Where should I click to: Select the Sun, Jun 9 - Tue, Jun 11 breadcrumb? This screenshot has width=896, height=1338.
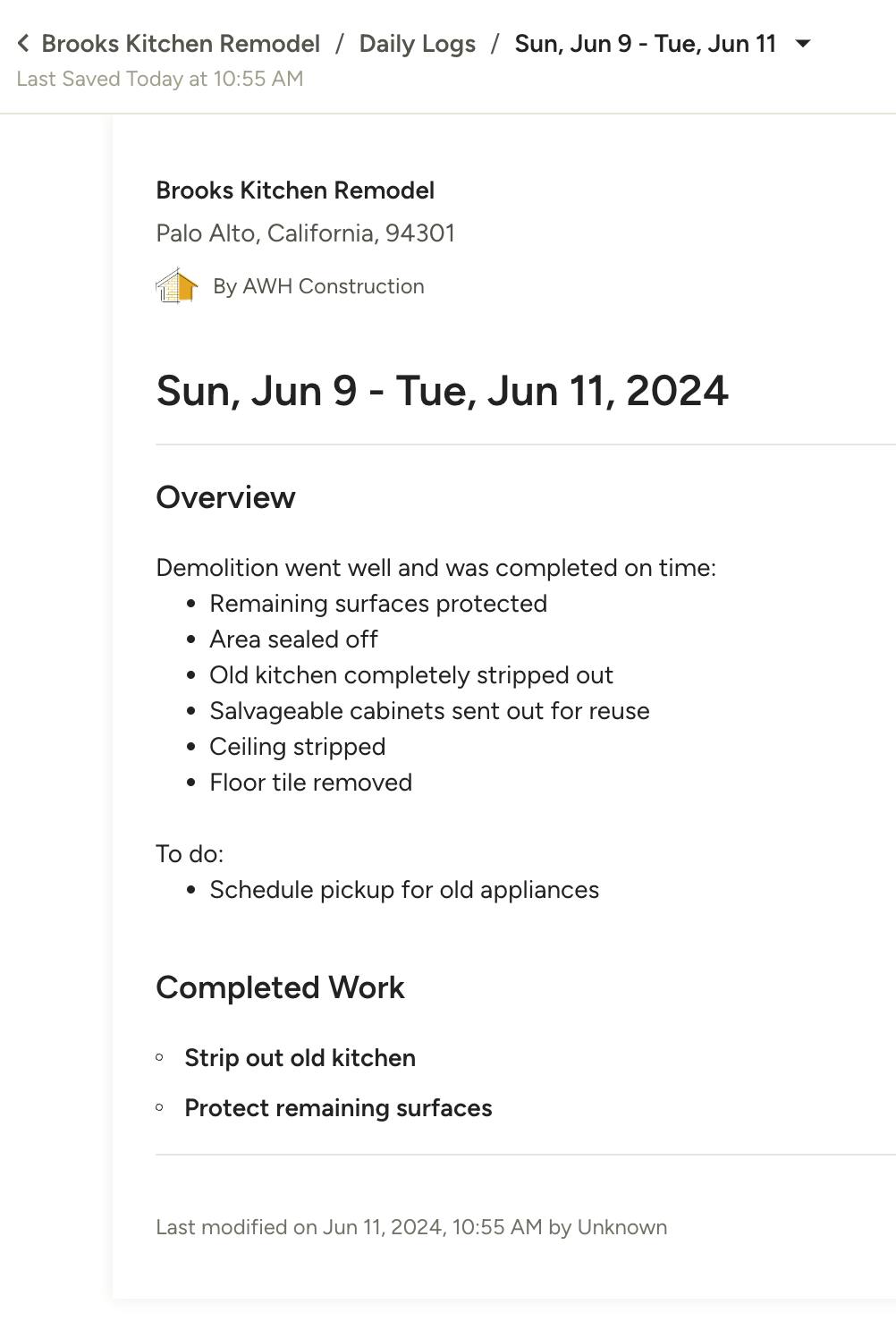645,43
